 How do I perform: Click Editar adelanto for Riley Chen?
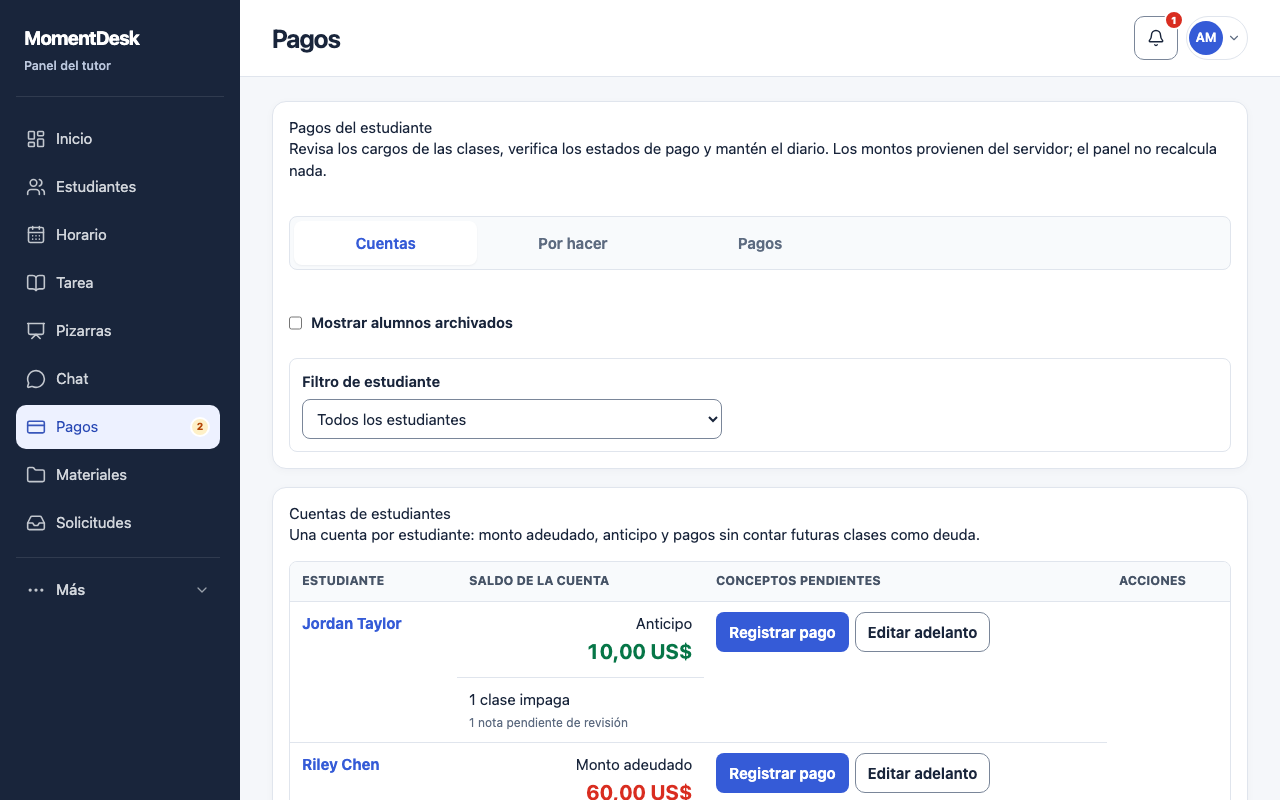(922, 773)
